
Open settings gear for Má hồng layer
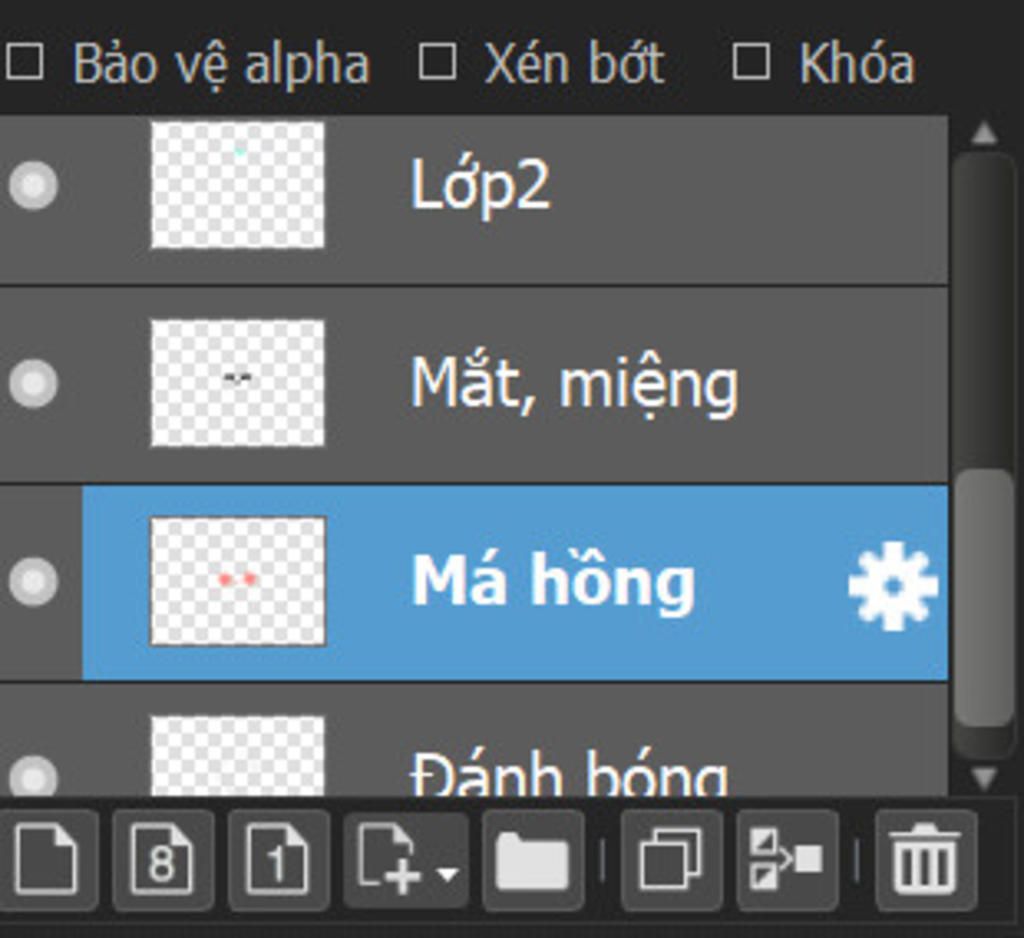[893, 585]
